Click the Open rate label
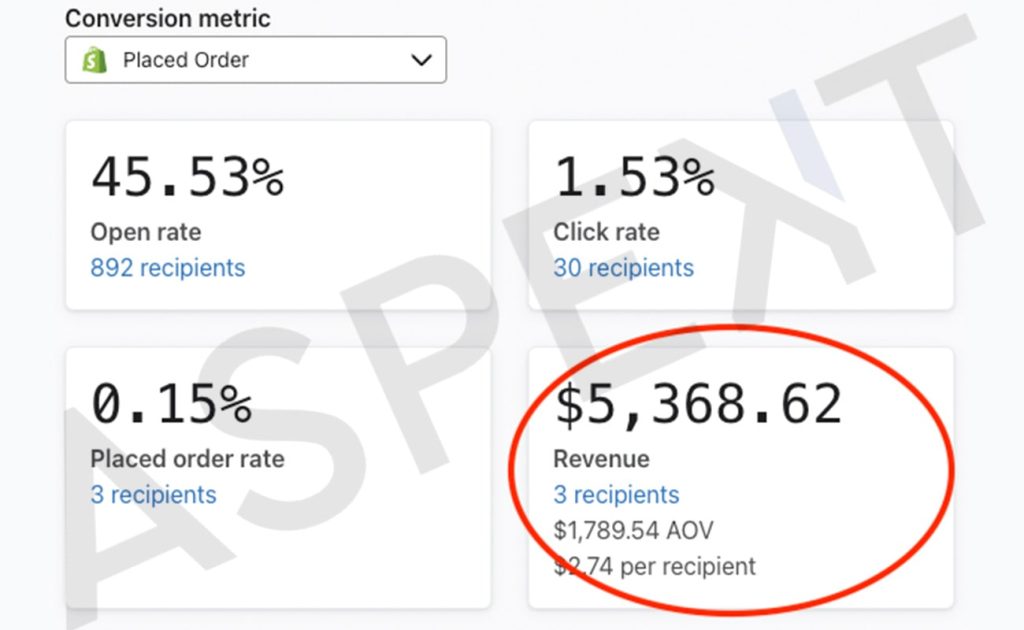Viewport: 1024px width, 630px height. click(x=146, y=232)
